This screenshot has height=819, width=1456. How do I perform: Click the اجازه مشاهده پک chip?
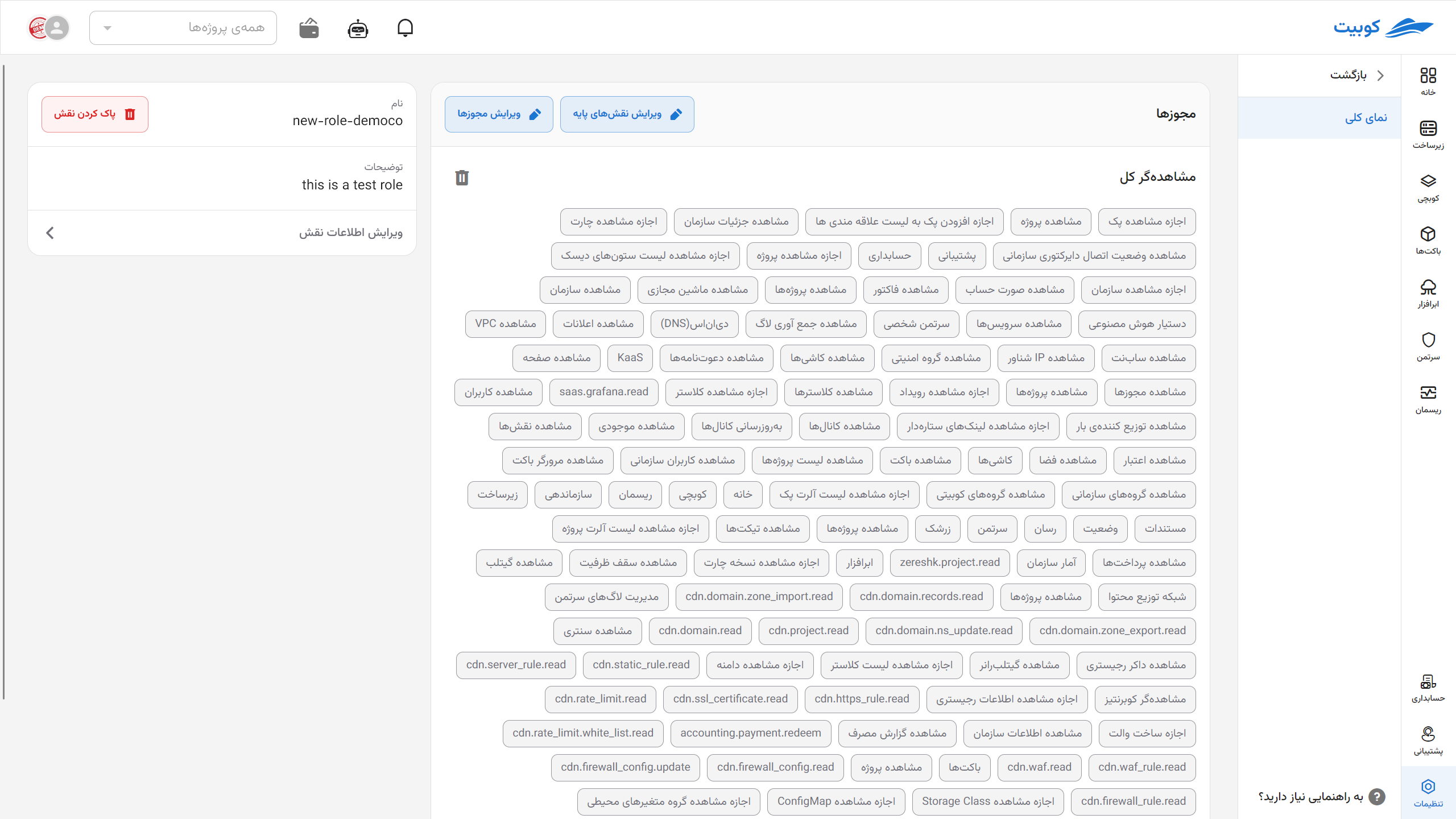[x=1147, y=222]
